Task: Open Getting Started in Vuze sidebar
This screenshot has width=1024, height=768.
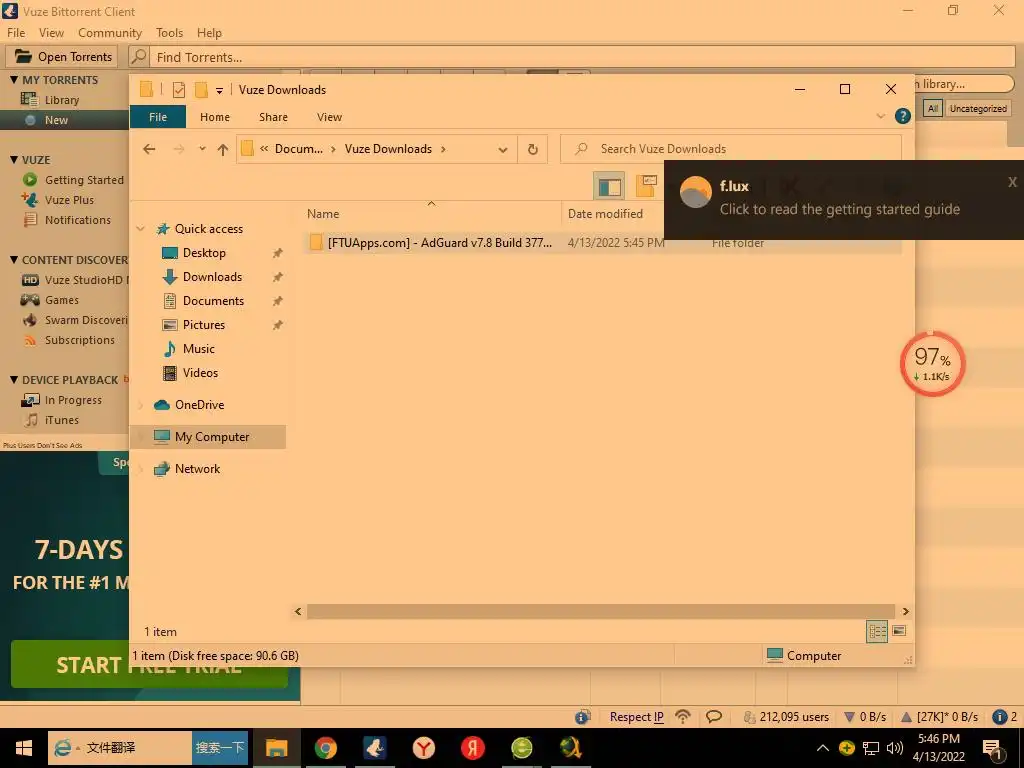Action: (84, 180)
